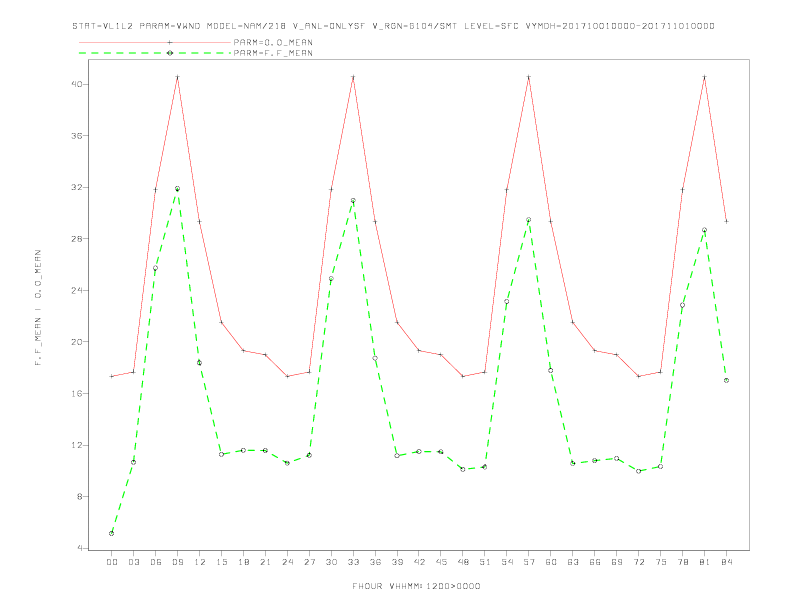Click x-axis forecast hour label 03
This screenshot has height=612, width=792.
click(133, 562)
